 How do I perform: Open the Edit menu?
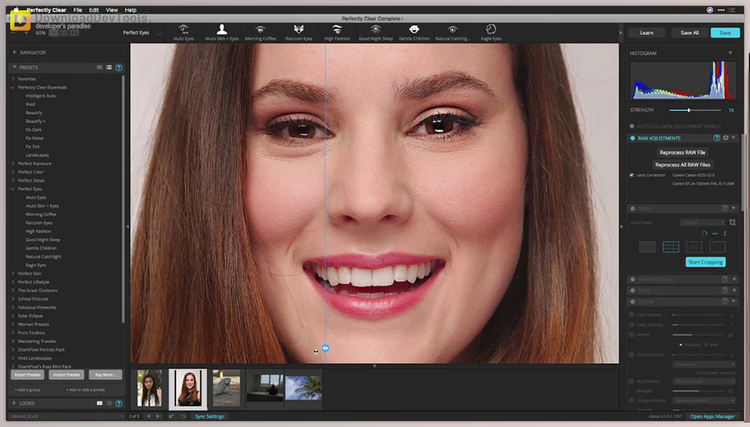click(x=94, y=10)
